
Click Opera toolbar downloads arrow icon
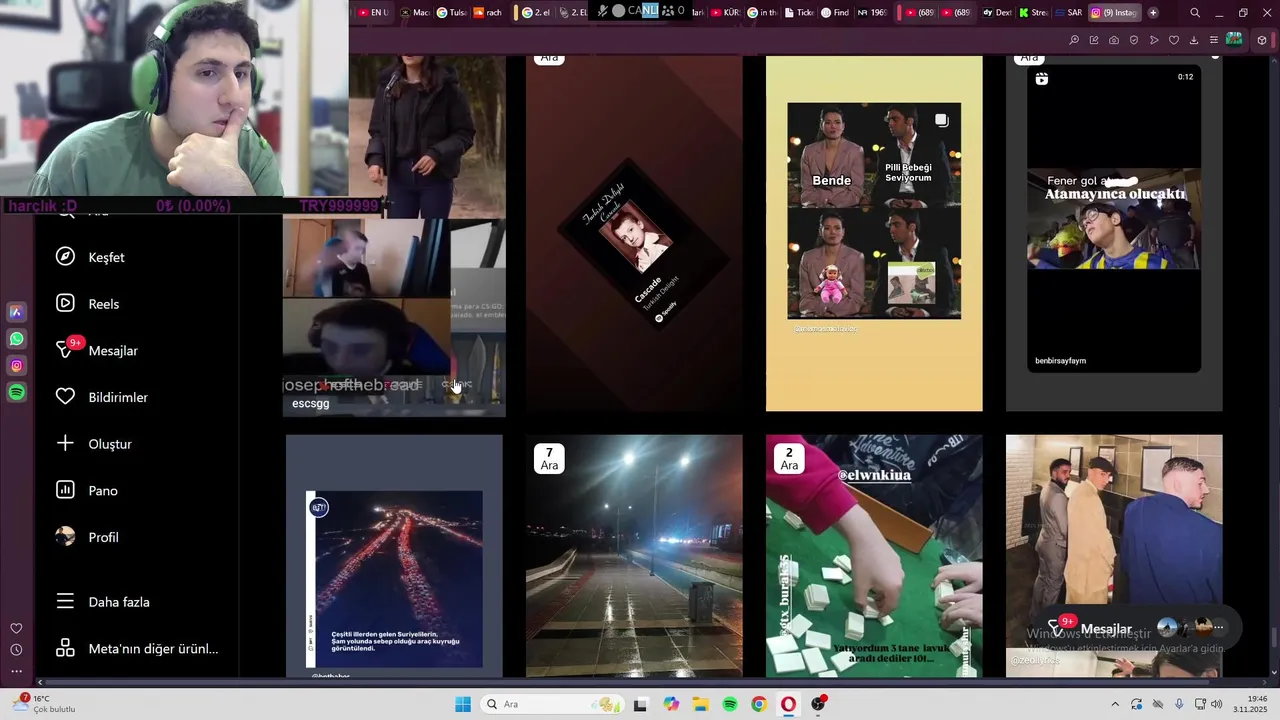pyautogui.click(x=1194, y=40)
